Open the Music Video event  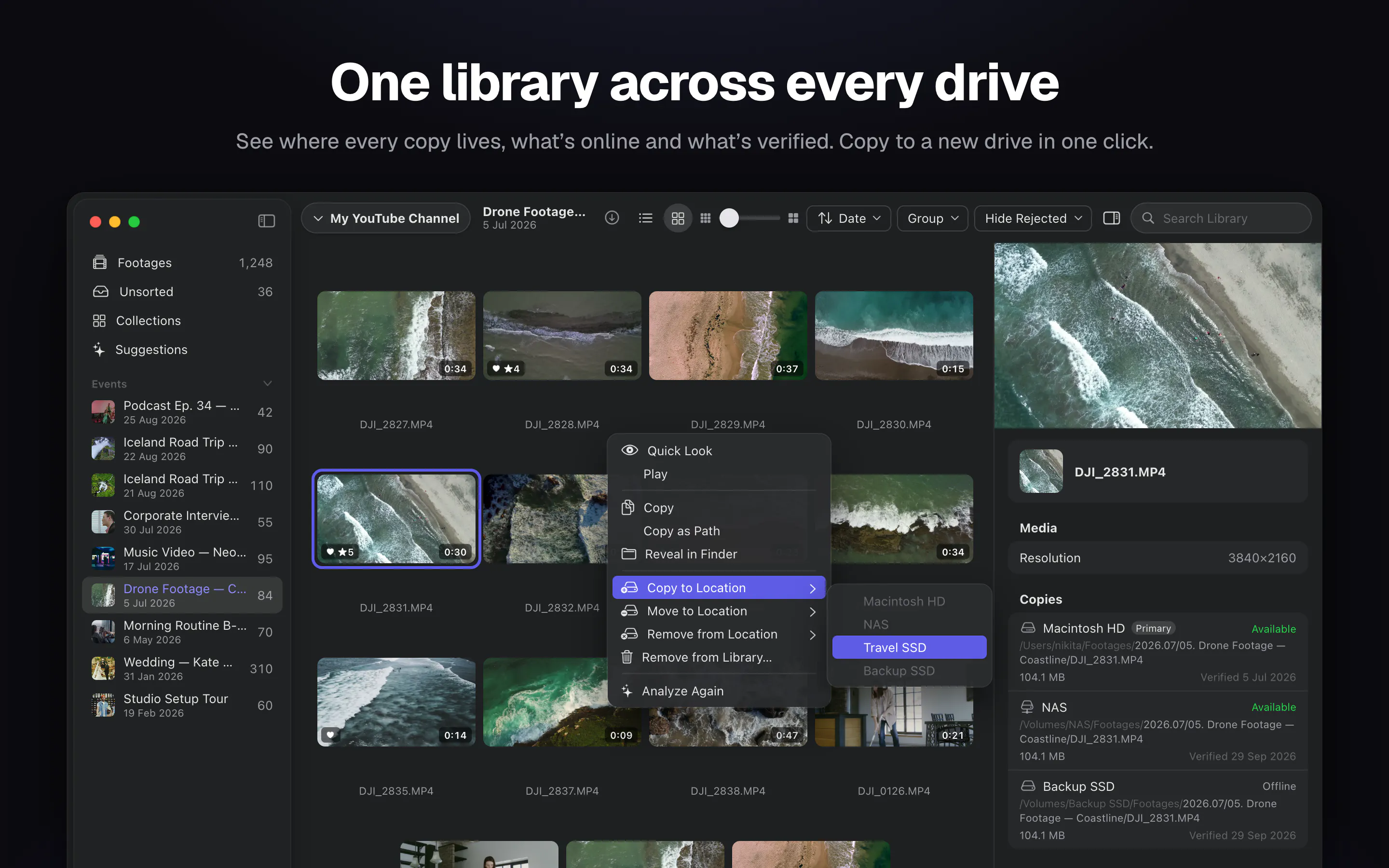coord(182,558)
